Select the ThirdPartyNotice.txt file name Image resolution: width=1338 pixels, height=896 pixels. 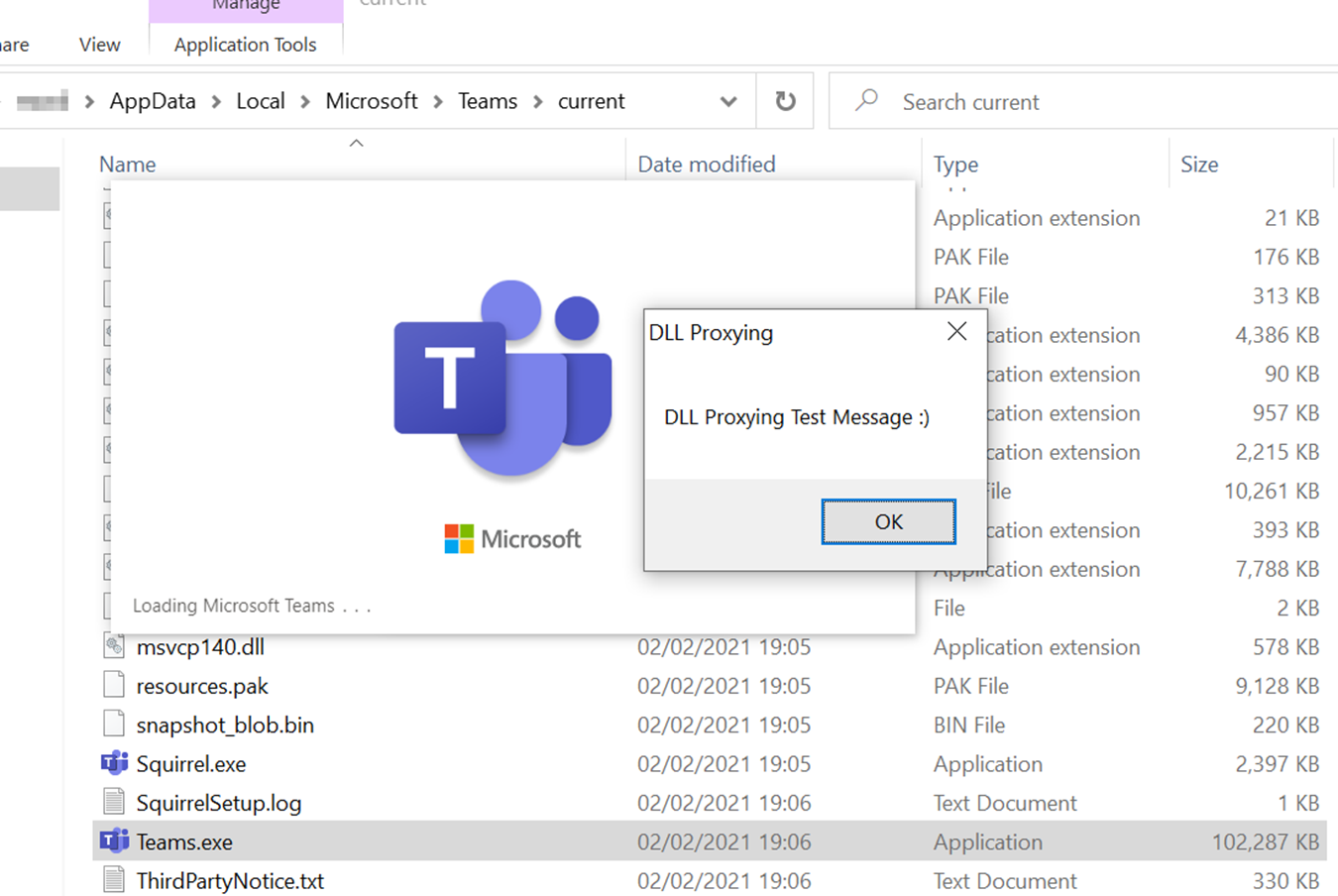click(x=230, y=881)
